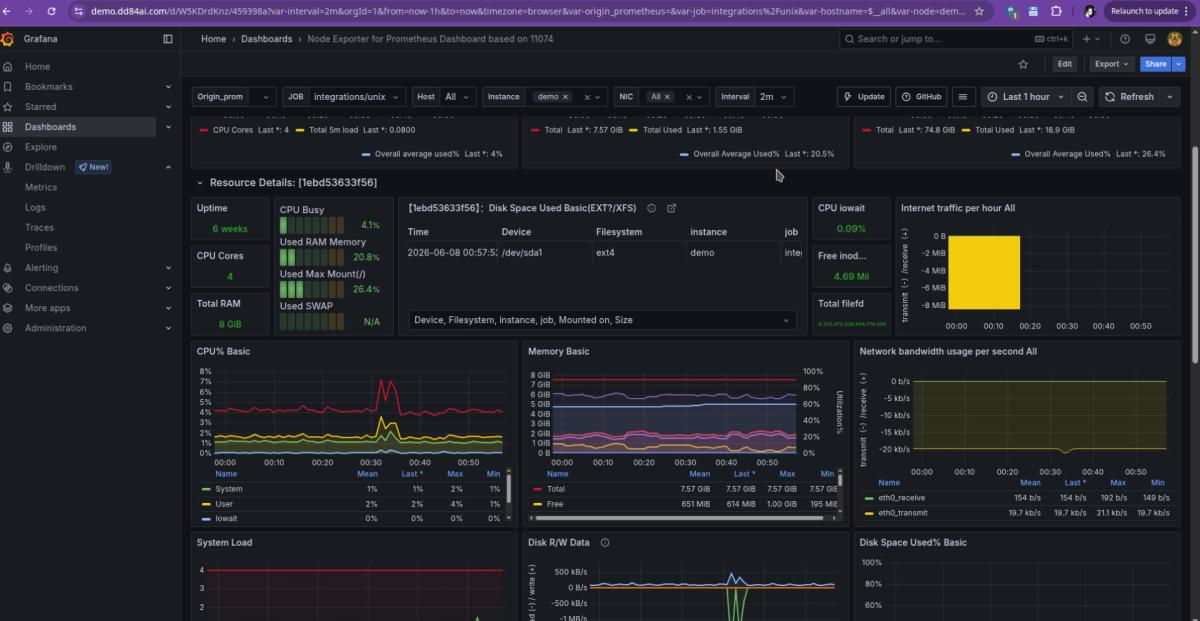
Task: Click the Administration gear icon in sidebar
Action: click(x=8, y=328)
